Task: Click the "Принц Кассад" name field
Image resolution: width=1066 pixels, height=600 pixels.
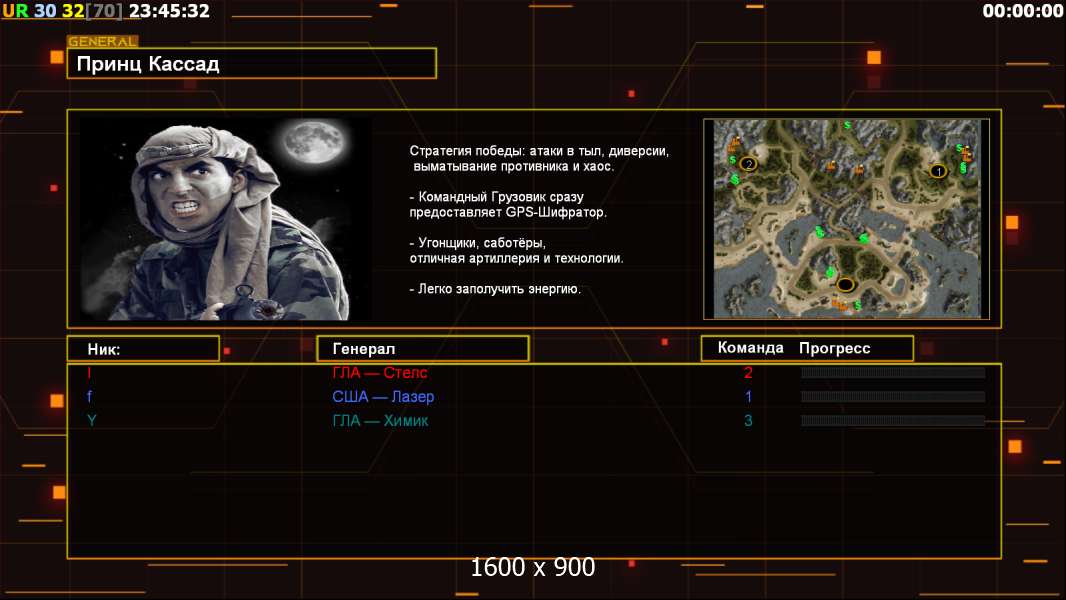Action: (252, 64)
